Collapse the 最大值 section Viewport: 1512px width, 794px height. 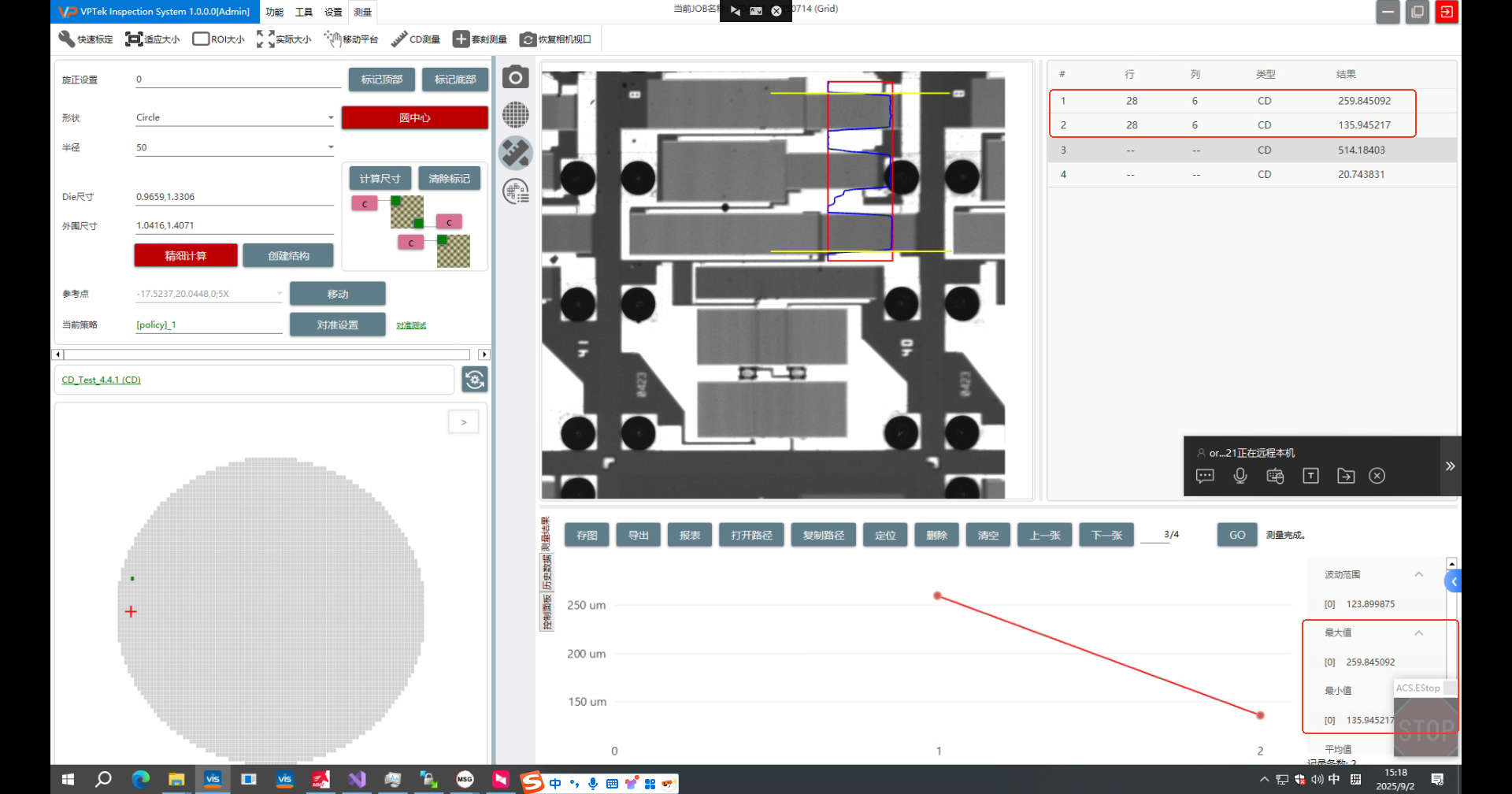click(x=1418, y=633)
